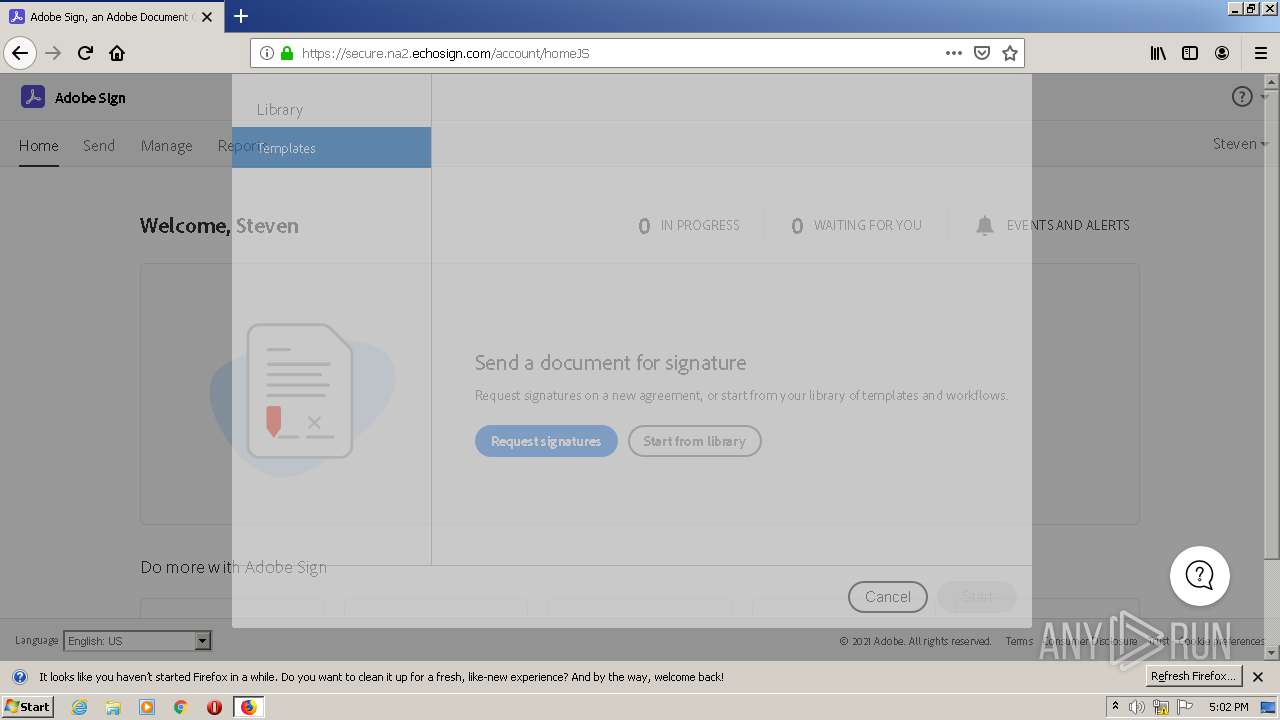Open the Terms footer link
Screen dimensions: 1280x720
tap(1019, 641)
